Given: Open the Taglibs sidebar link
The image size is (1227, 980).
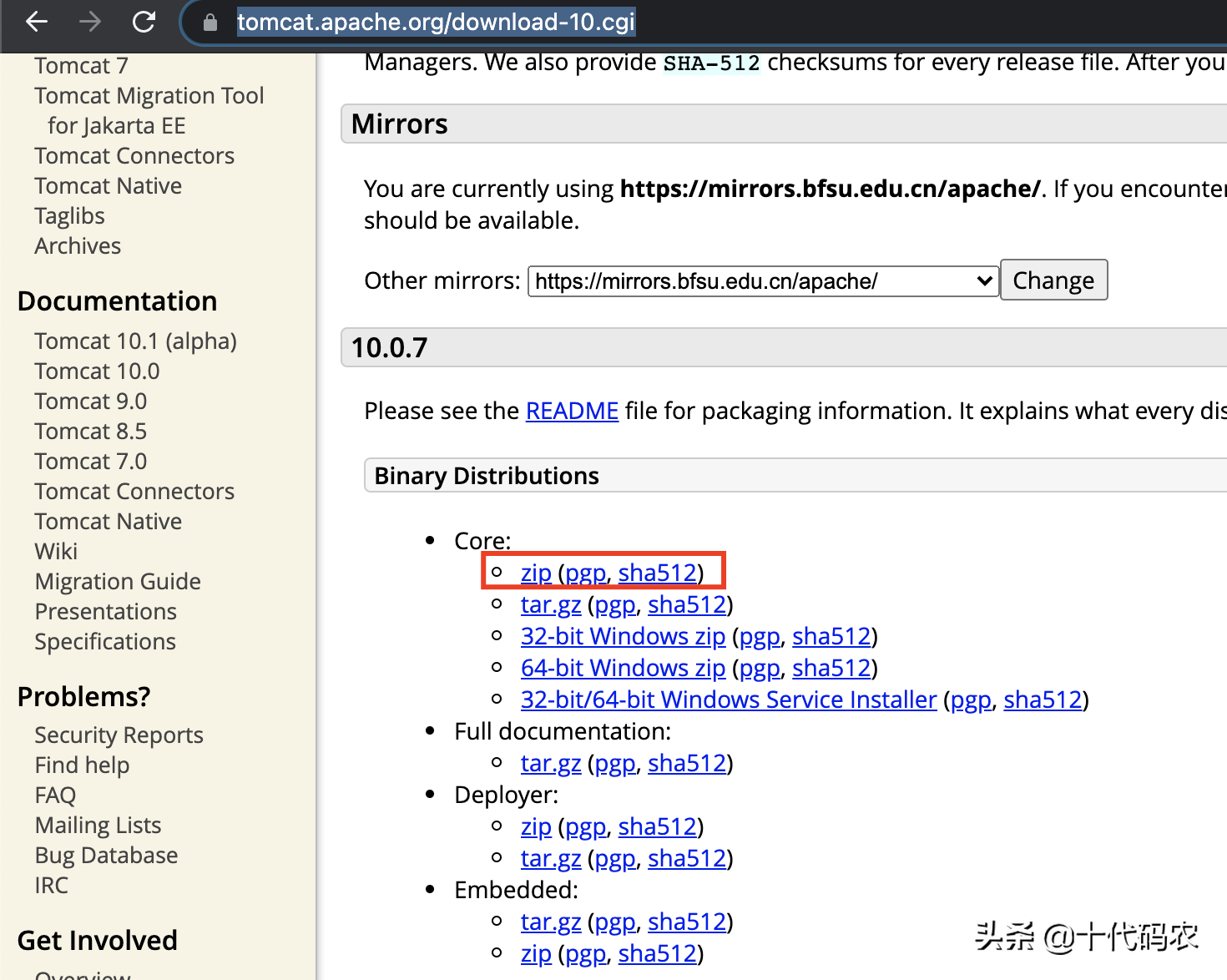Looking at the screenshot, I should pos(70,215).
